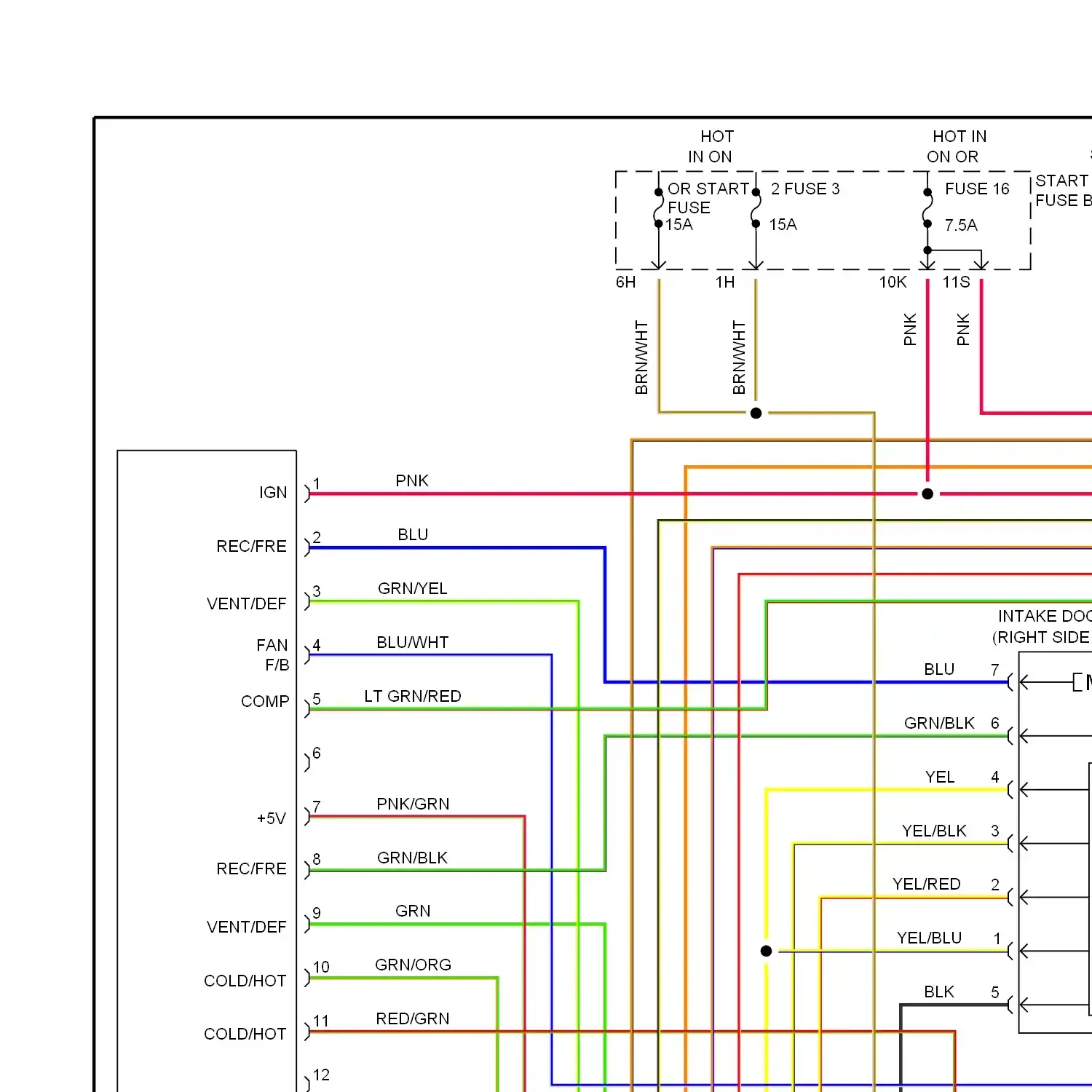Select the 11S connector label

tap(957, 282)
